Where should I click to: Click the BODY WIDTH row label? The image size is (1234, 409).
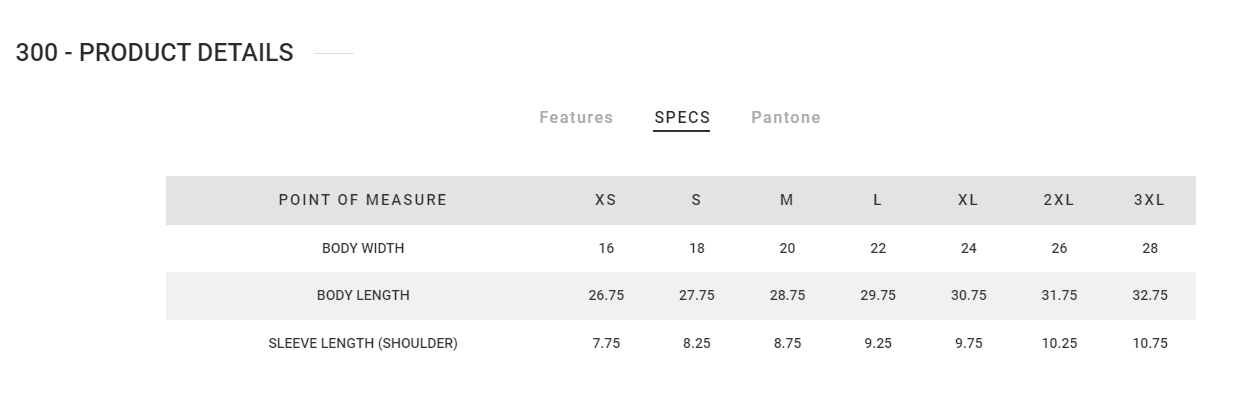[x=363, y=248]
